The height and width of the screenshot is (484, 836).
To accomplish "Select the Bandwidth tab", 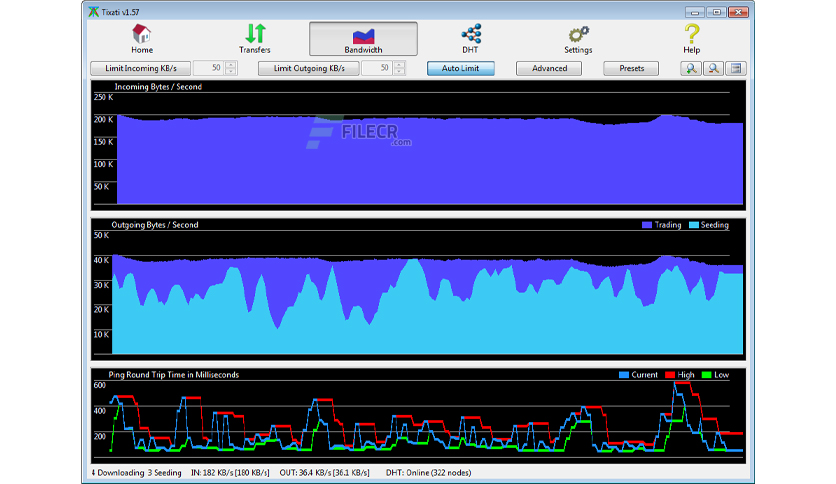I will pyautogui.click(x=363, y=39).
